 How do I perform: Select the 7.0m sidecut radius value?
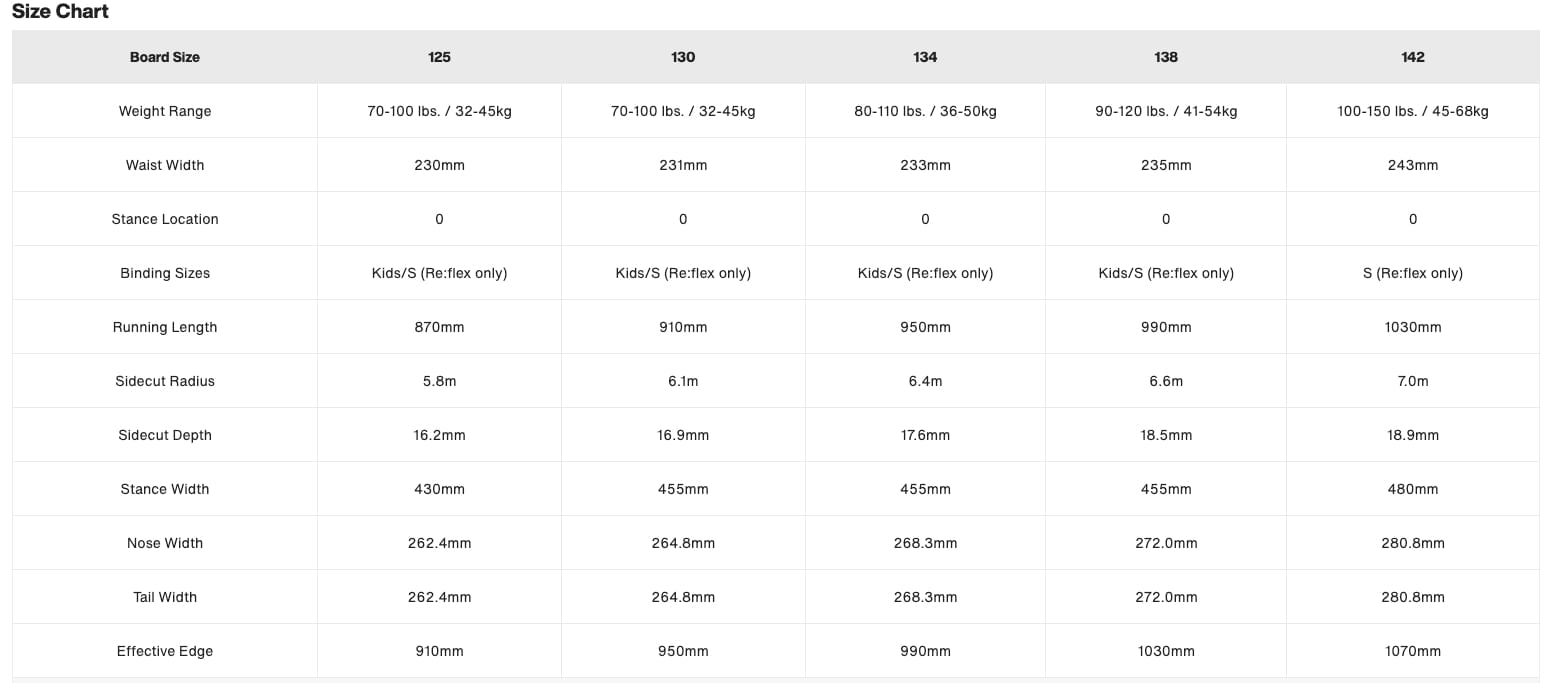point(1412,381)
